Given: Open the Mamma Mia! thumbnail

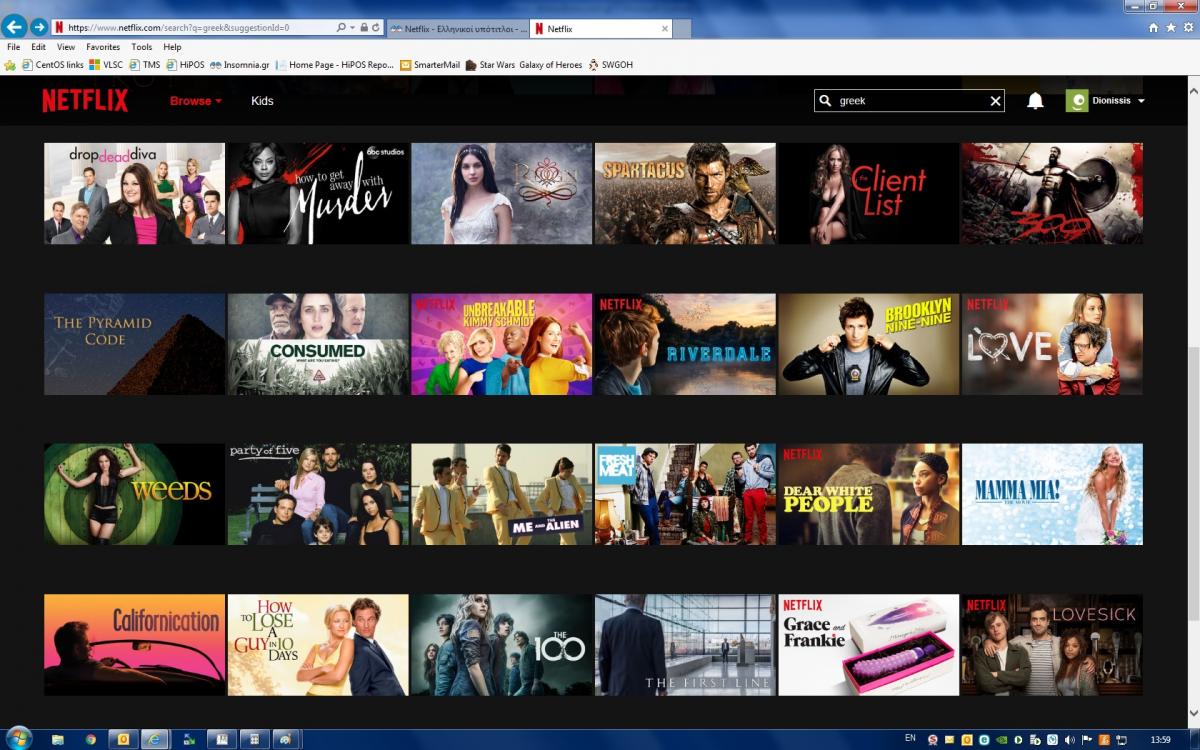Looking at the screenshot, I should [1052, 494].
